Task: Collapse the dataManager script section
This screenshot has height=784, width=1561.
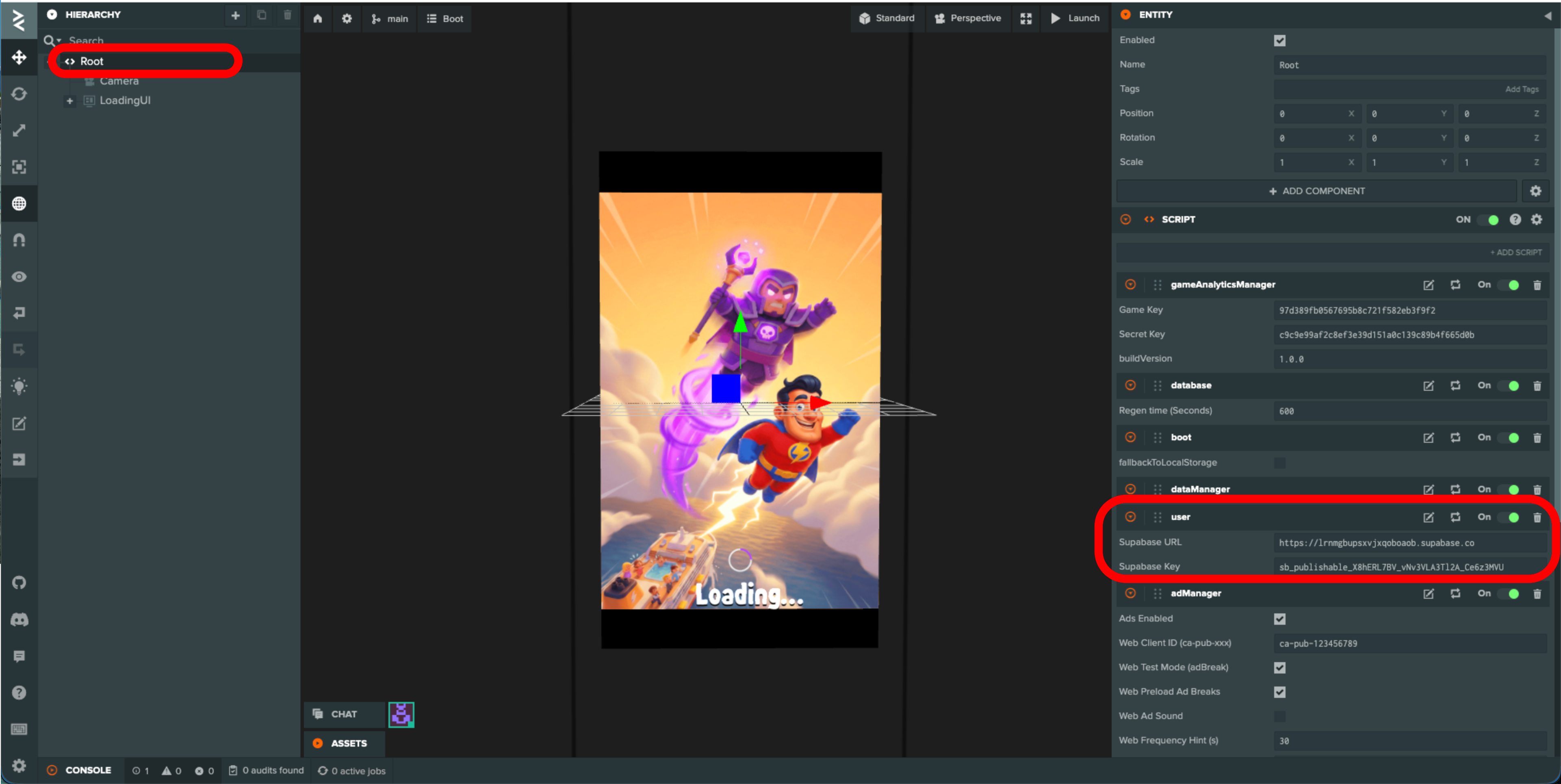Action: pyautogui.click(x=1130, y=489)
